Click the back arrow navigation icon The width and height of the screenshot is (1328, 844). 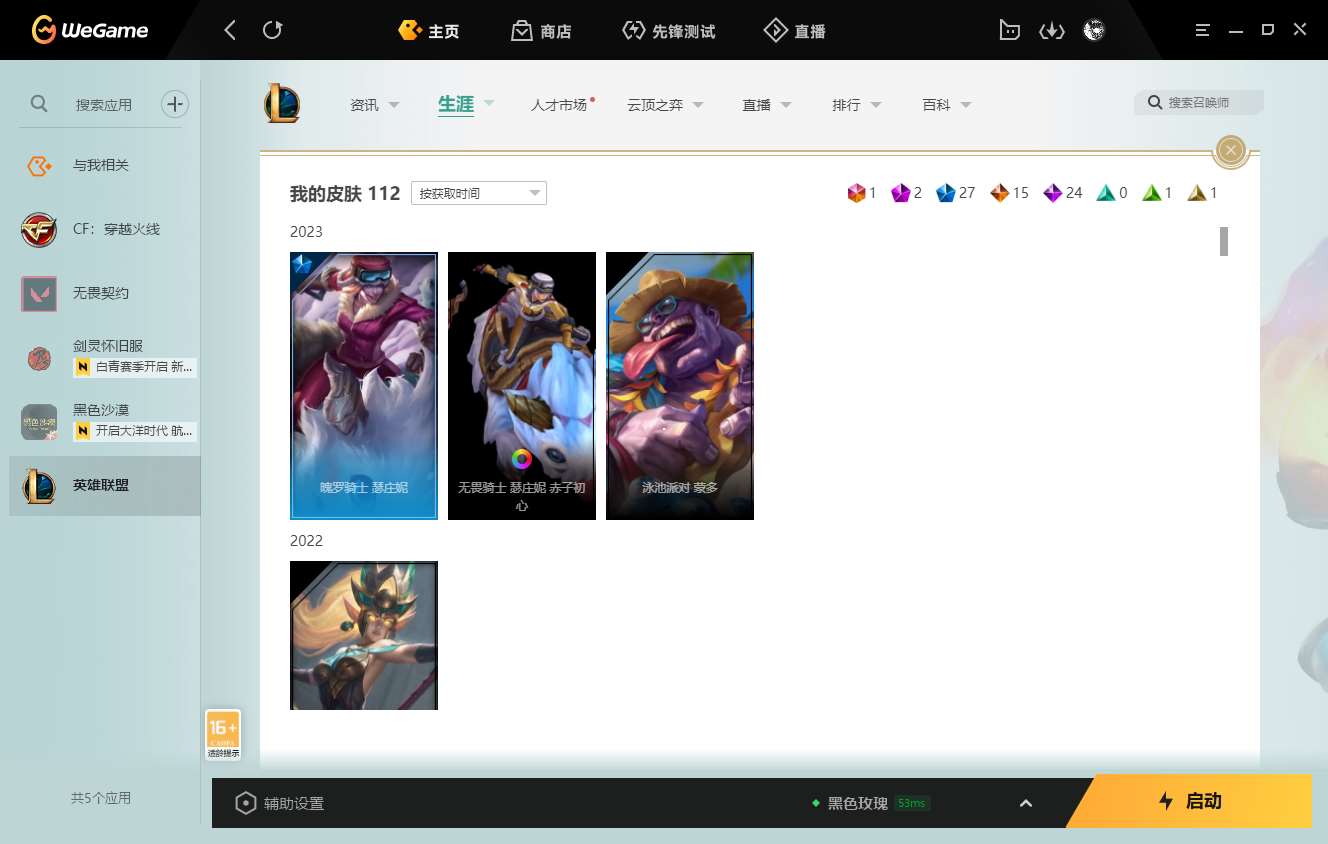(x=230, y=30)
